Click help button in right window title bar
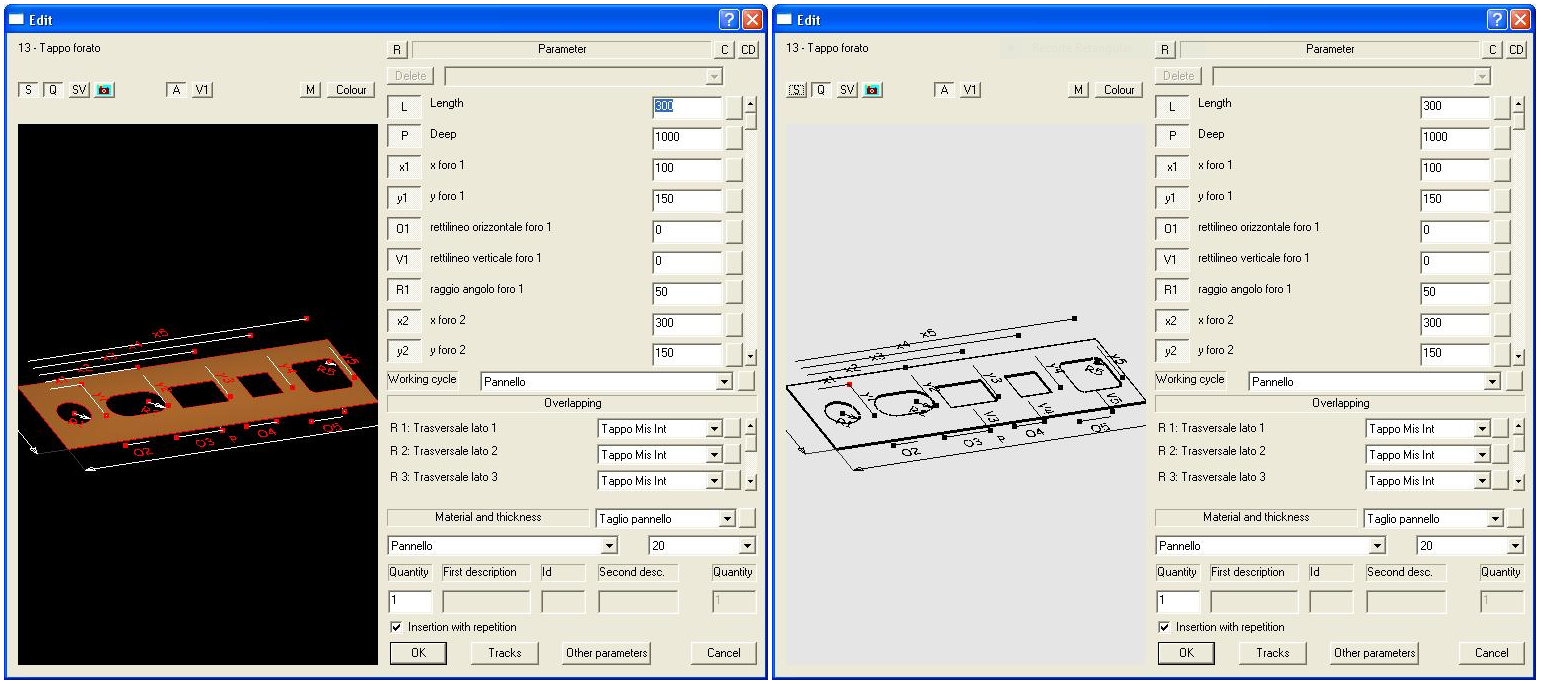1541x684 pixels. [x=1498, y=19]
